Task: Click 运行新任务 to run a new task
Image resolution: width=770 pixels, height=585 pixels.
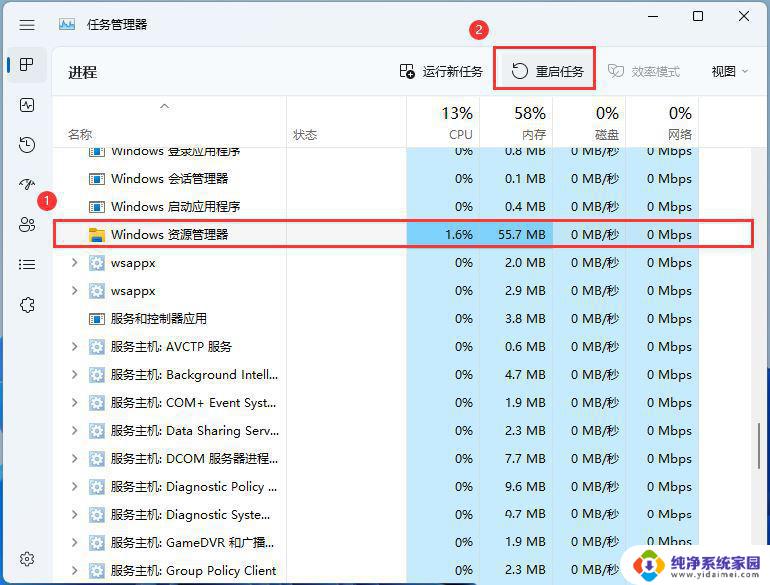Action: click(x=441, y=72)
